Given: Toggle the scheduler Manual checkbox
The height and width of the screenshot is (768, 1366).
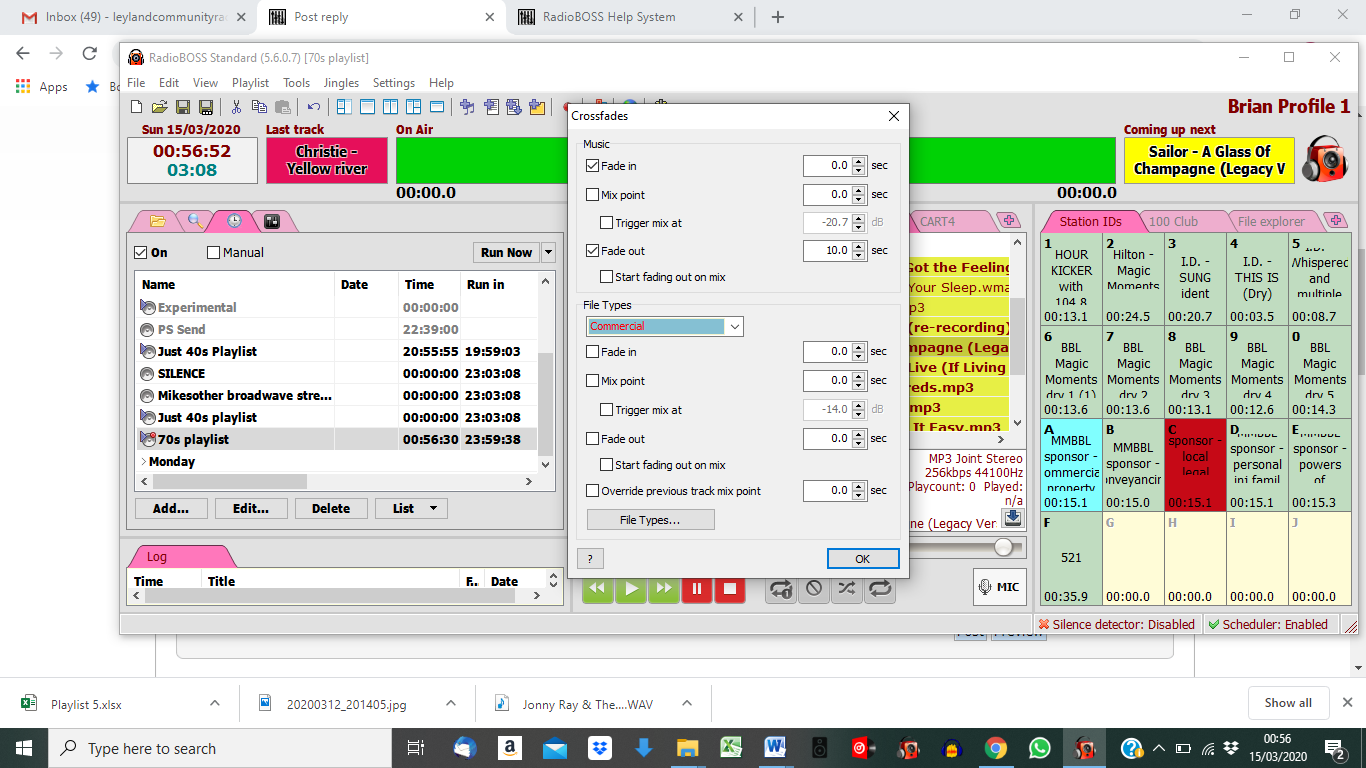Looking at the screenshot, I should click(213, 253).
